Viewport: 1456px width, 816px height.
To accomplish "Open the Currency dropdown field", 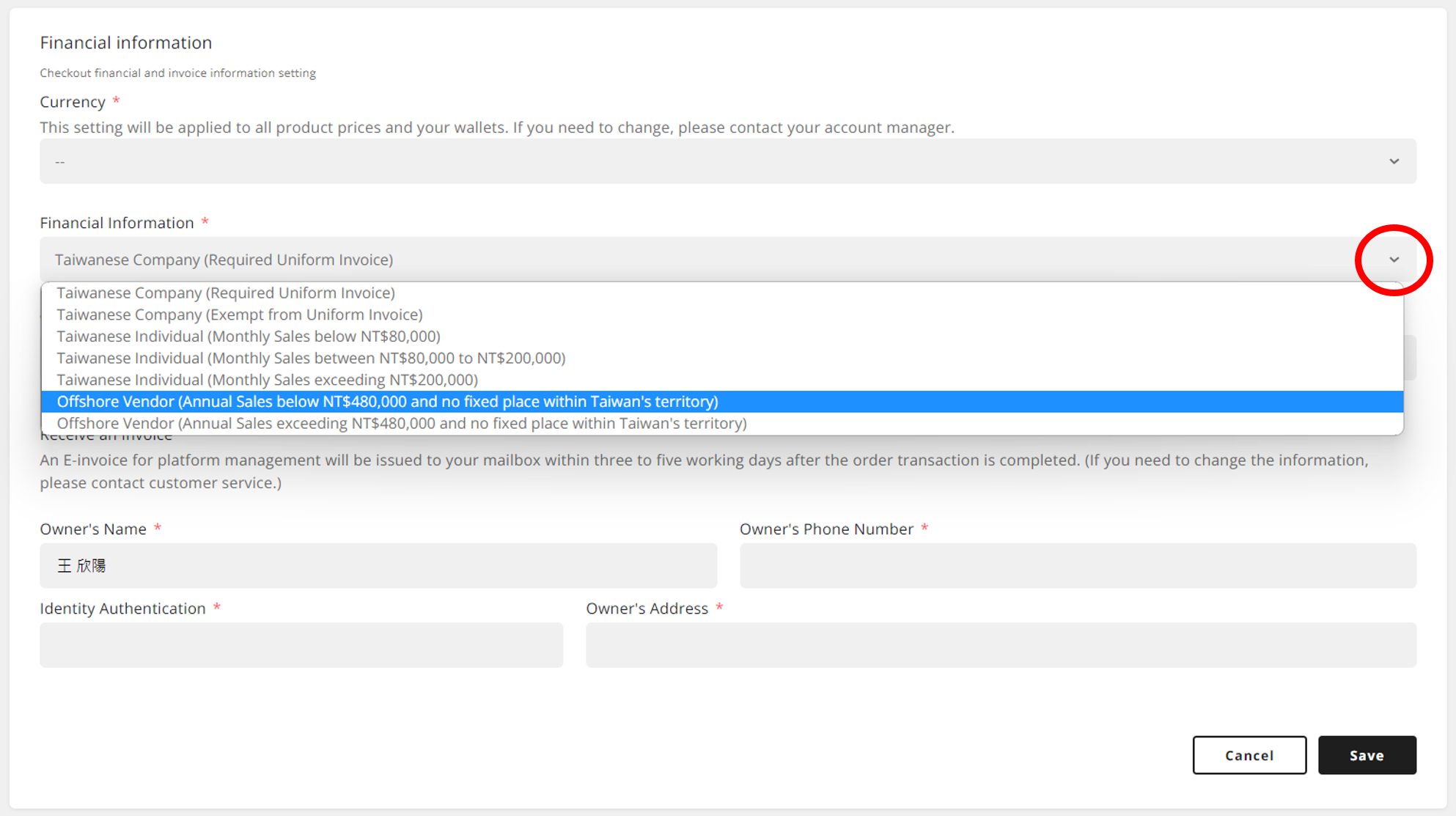I will [727, 161].
